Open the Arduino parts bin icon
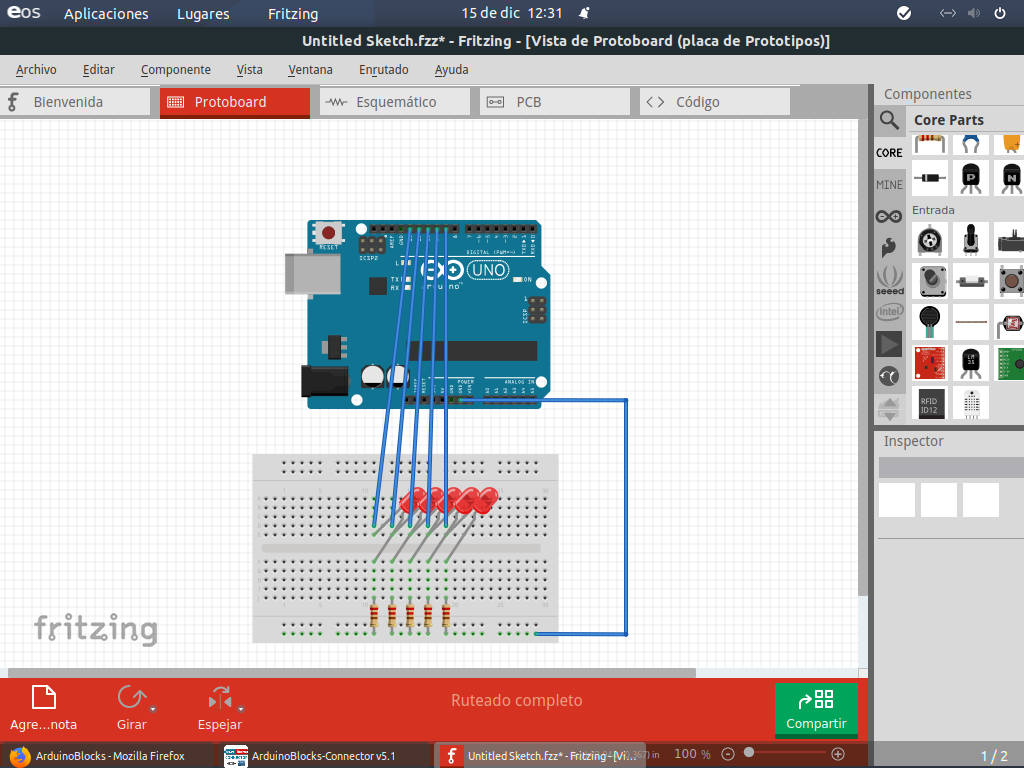 click(x=889, y=215)
